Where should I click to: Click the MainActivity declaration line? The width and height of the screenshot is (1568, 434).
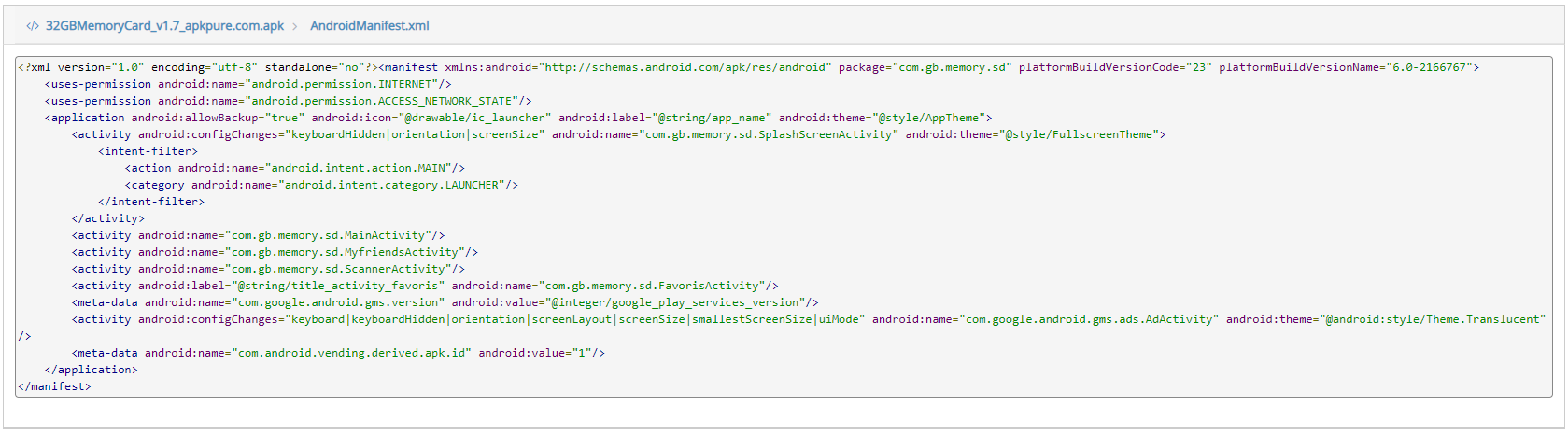[258, 235]
